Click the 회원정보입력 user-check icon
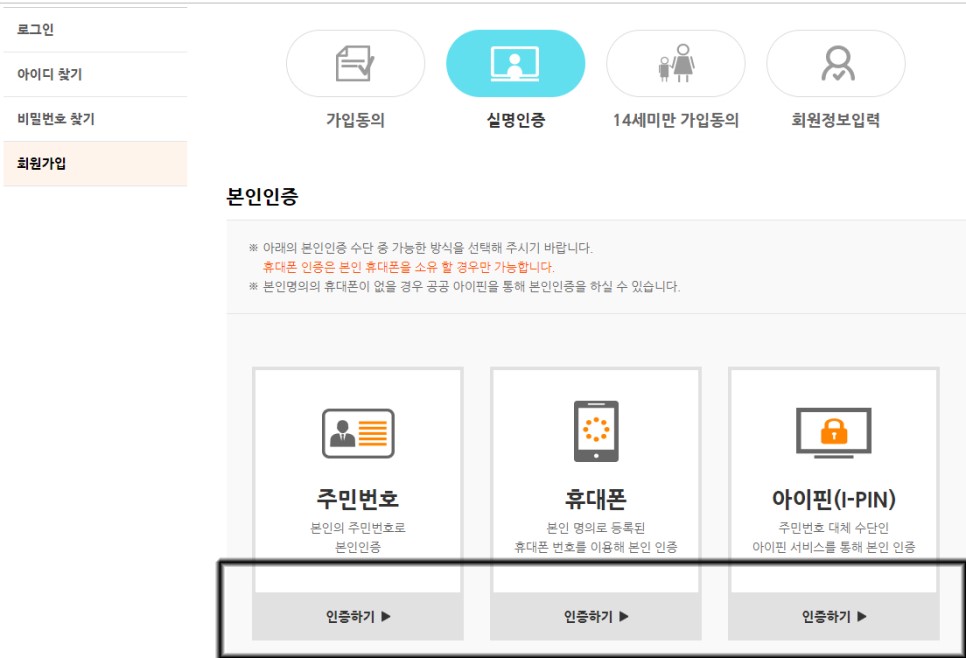 (836, 63)
